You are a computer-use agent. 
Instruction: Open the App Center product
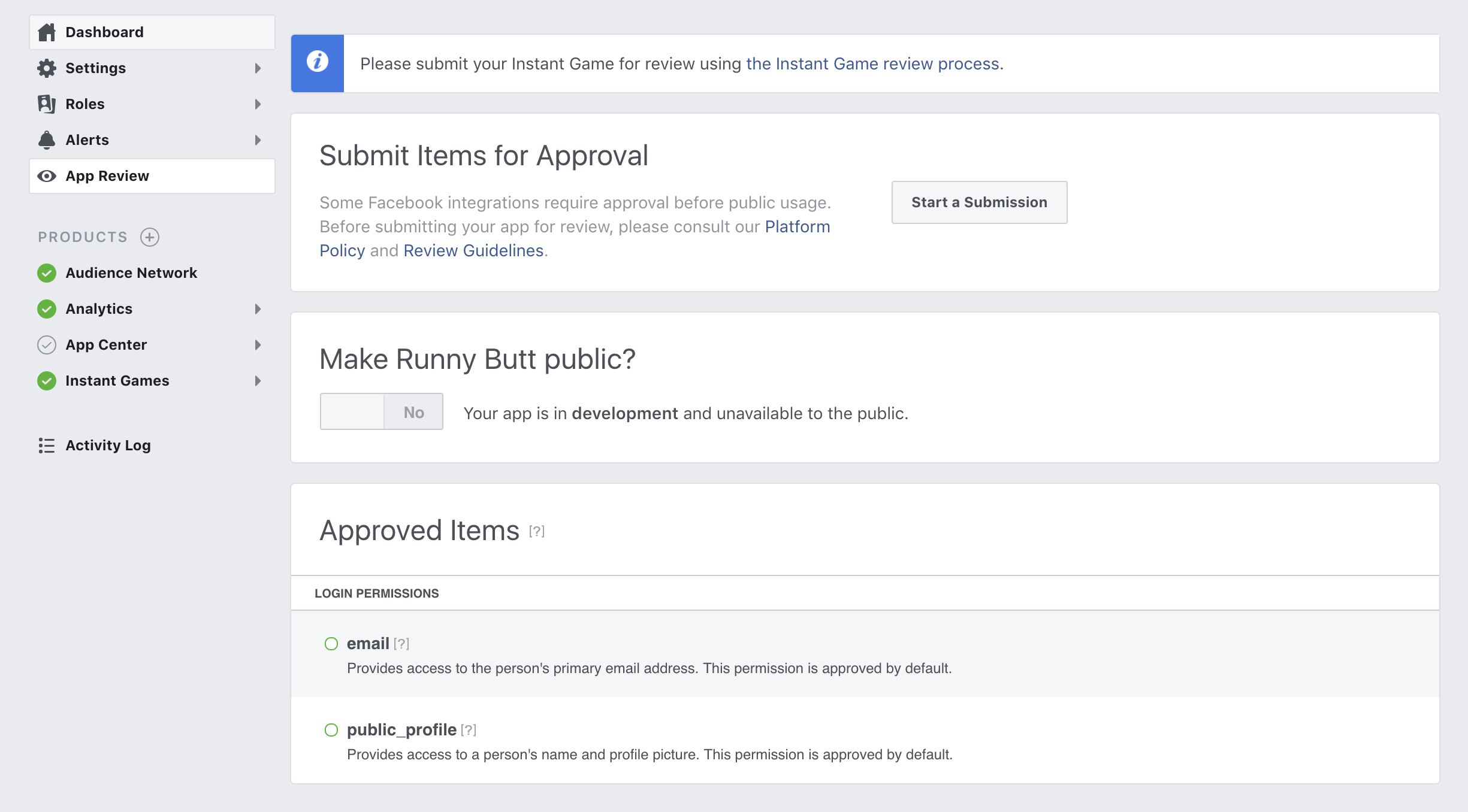tap(152, 345)
